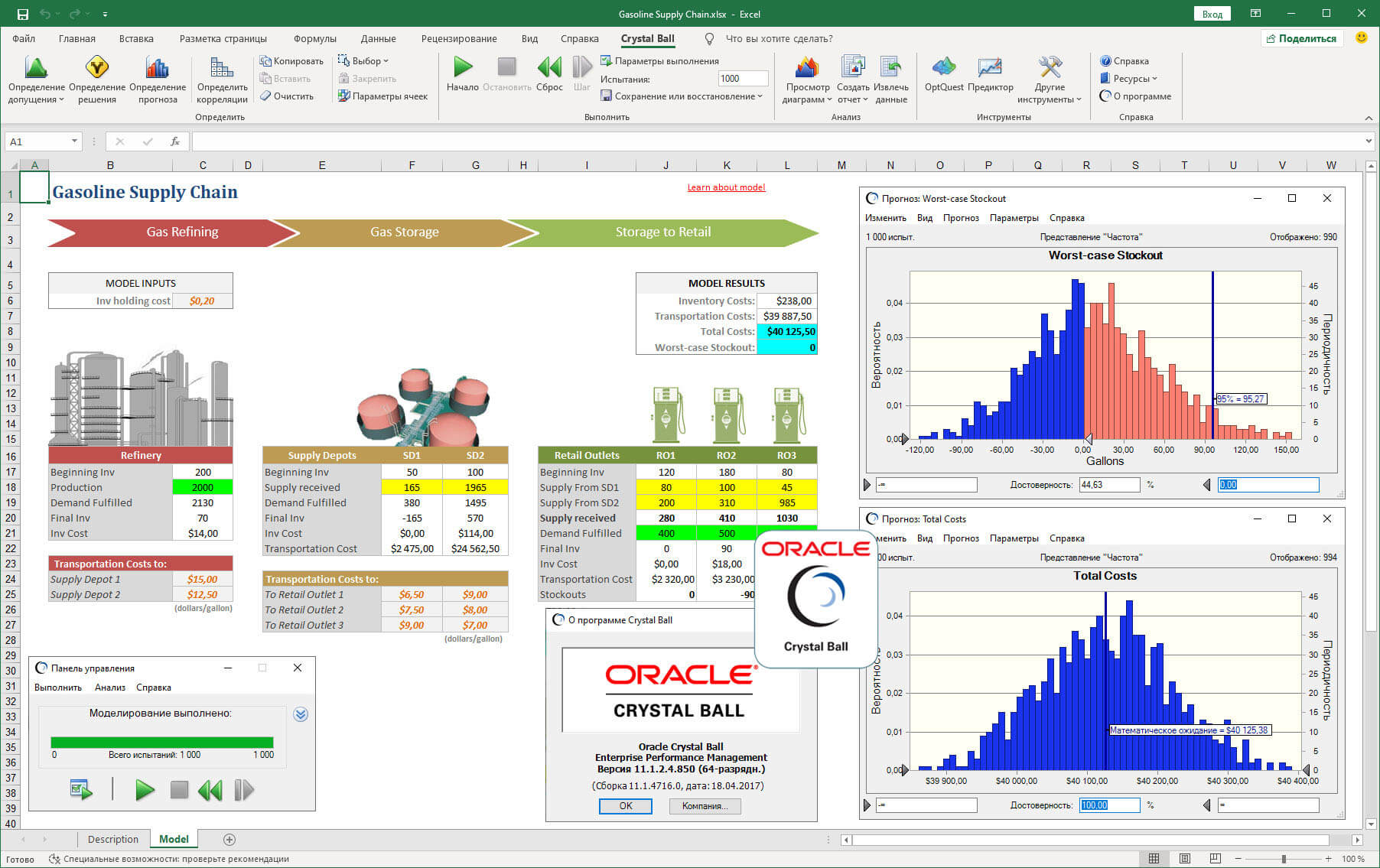The width and height of the screenshot is (1380, 868).
Task: Open Прогноз menu in Worst-case Stockout window
Action: tap(961, 218)
